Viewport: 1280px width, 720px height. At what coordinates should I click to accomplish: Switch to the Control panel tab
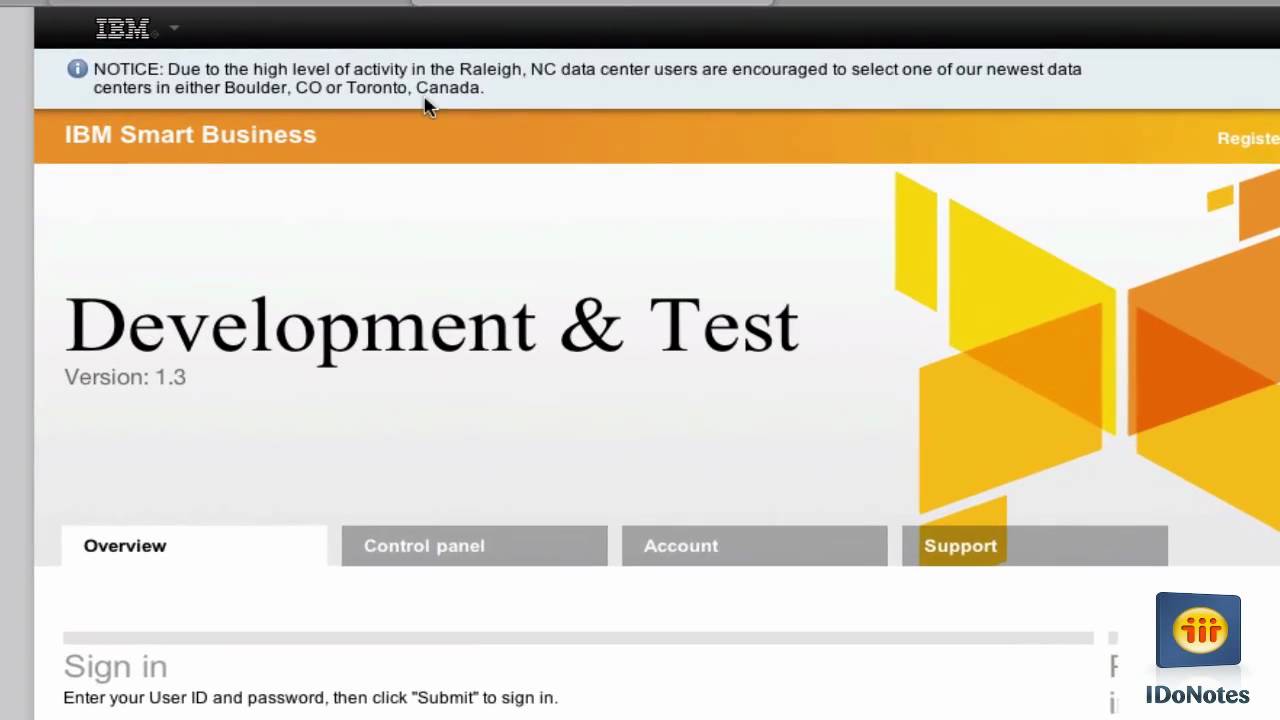click(x=474, y=546)
